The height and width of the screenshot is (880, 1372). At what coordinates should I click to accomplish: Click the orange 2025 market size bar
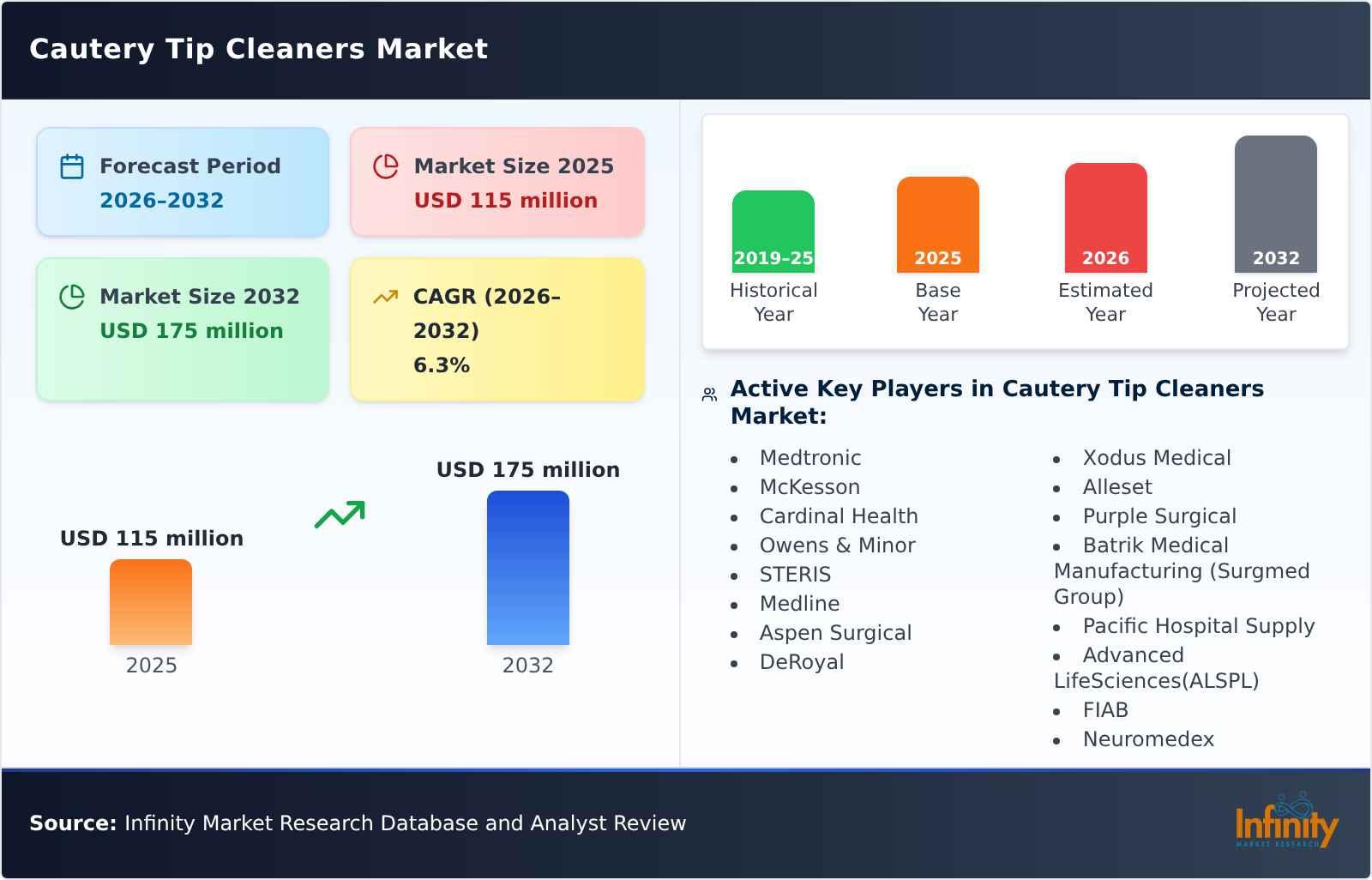[151, 602]
